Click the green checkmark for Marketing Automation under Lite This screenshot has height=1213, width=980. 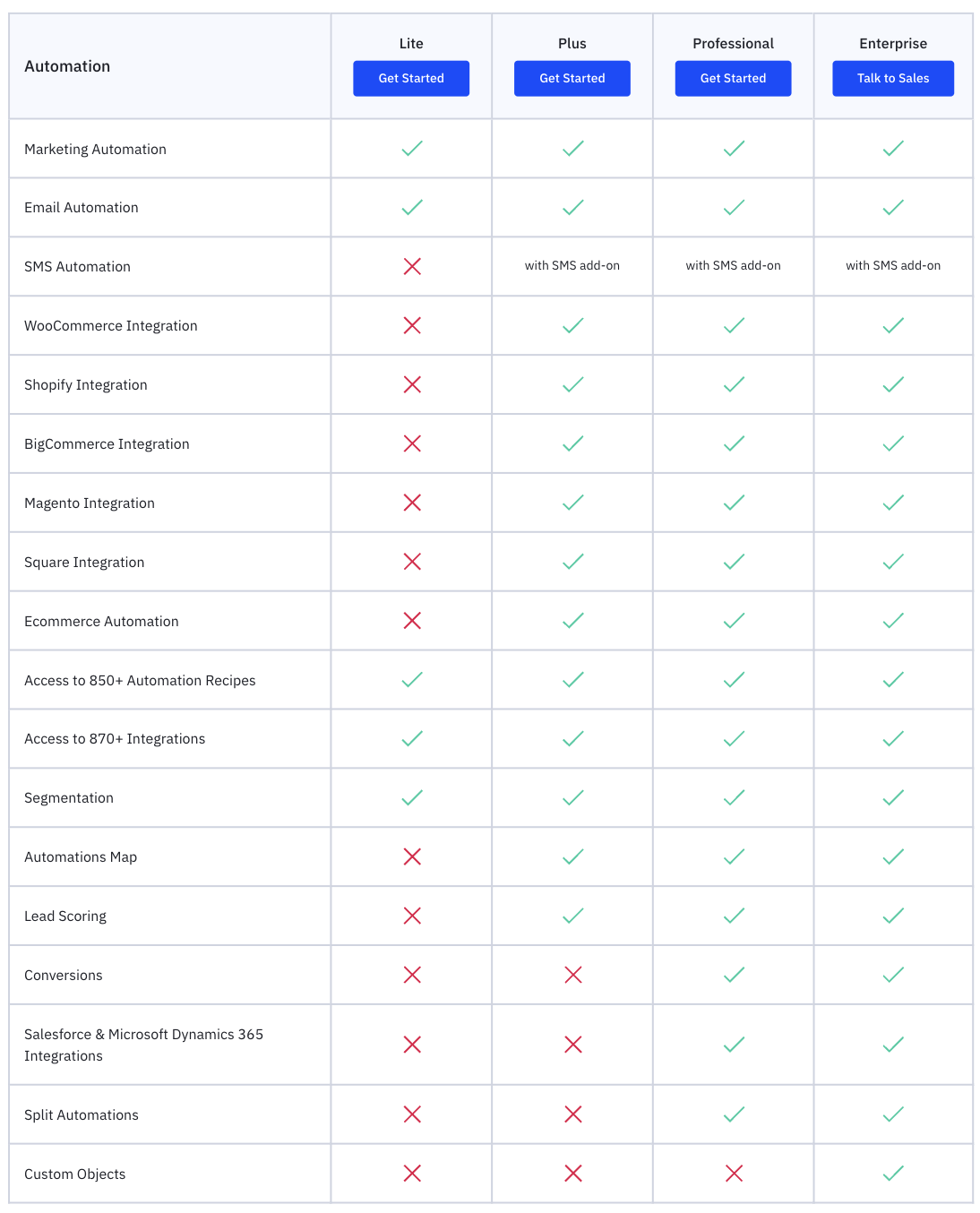click(410, 149)
